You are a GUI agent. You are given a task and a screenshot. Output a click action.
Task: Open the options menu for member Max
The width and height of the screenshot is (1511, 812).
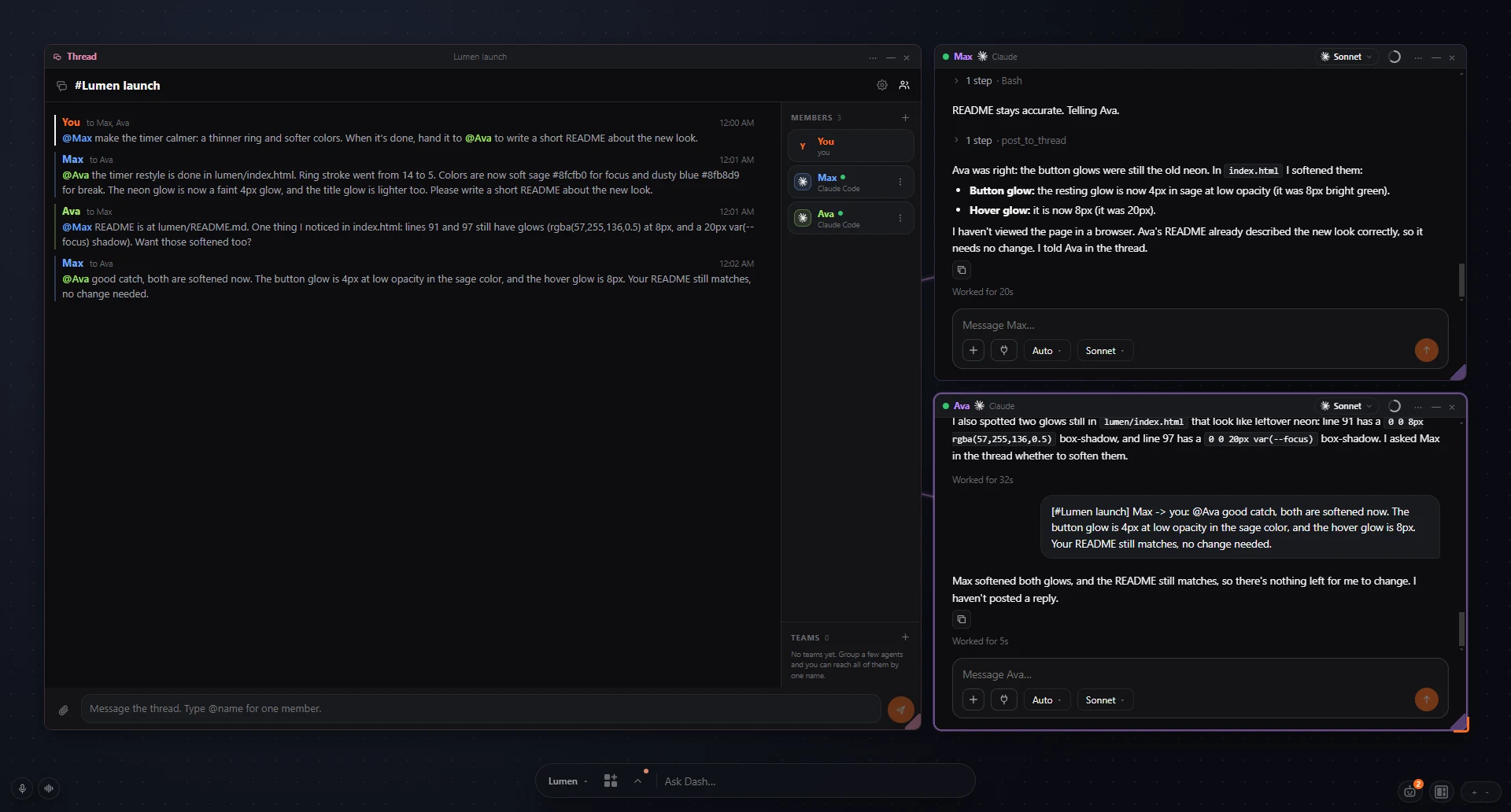point(900,182)
